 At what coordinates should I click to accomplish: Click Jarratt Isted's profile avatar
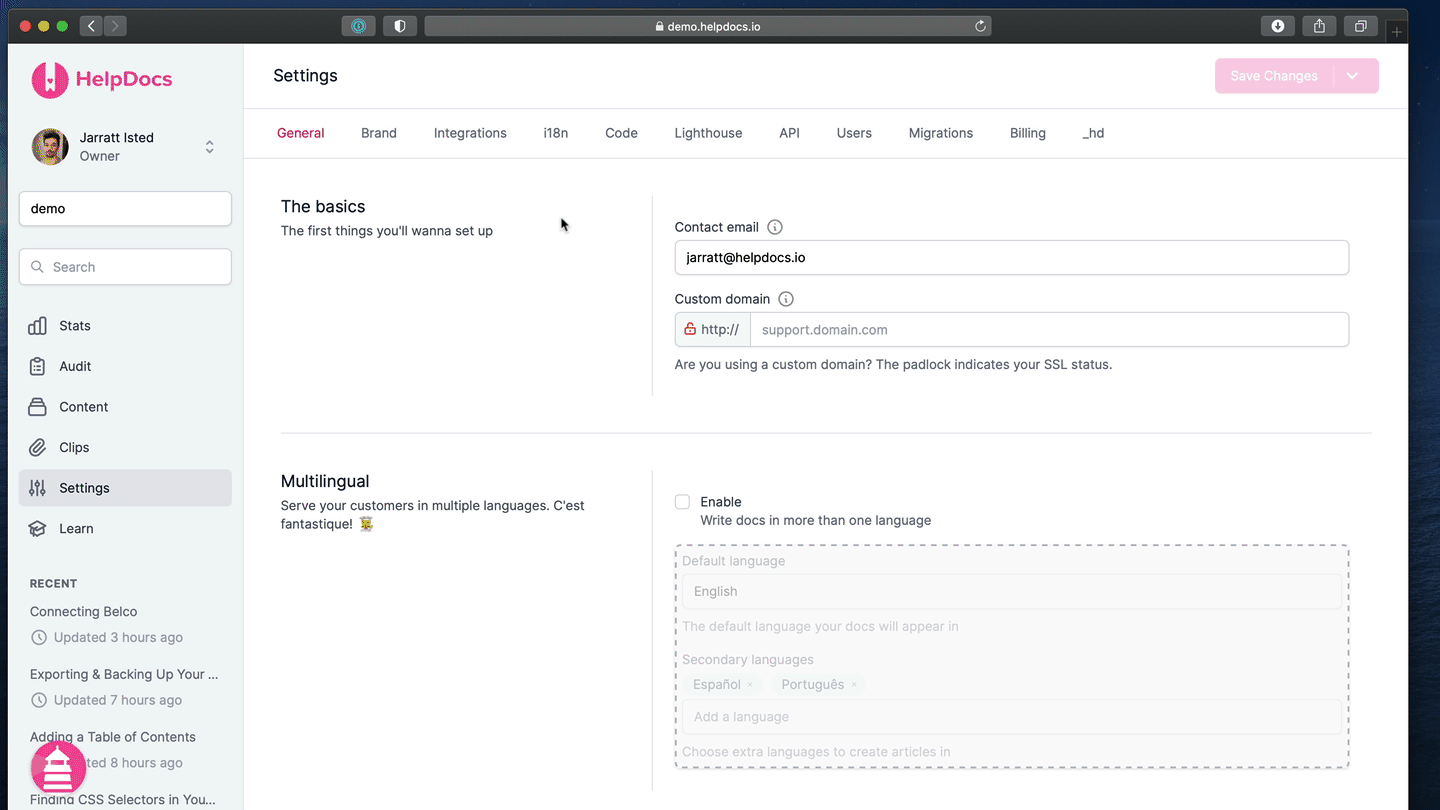point(50,147)
